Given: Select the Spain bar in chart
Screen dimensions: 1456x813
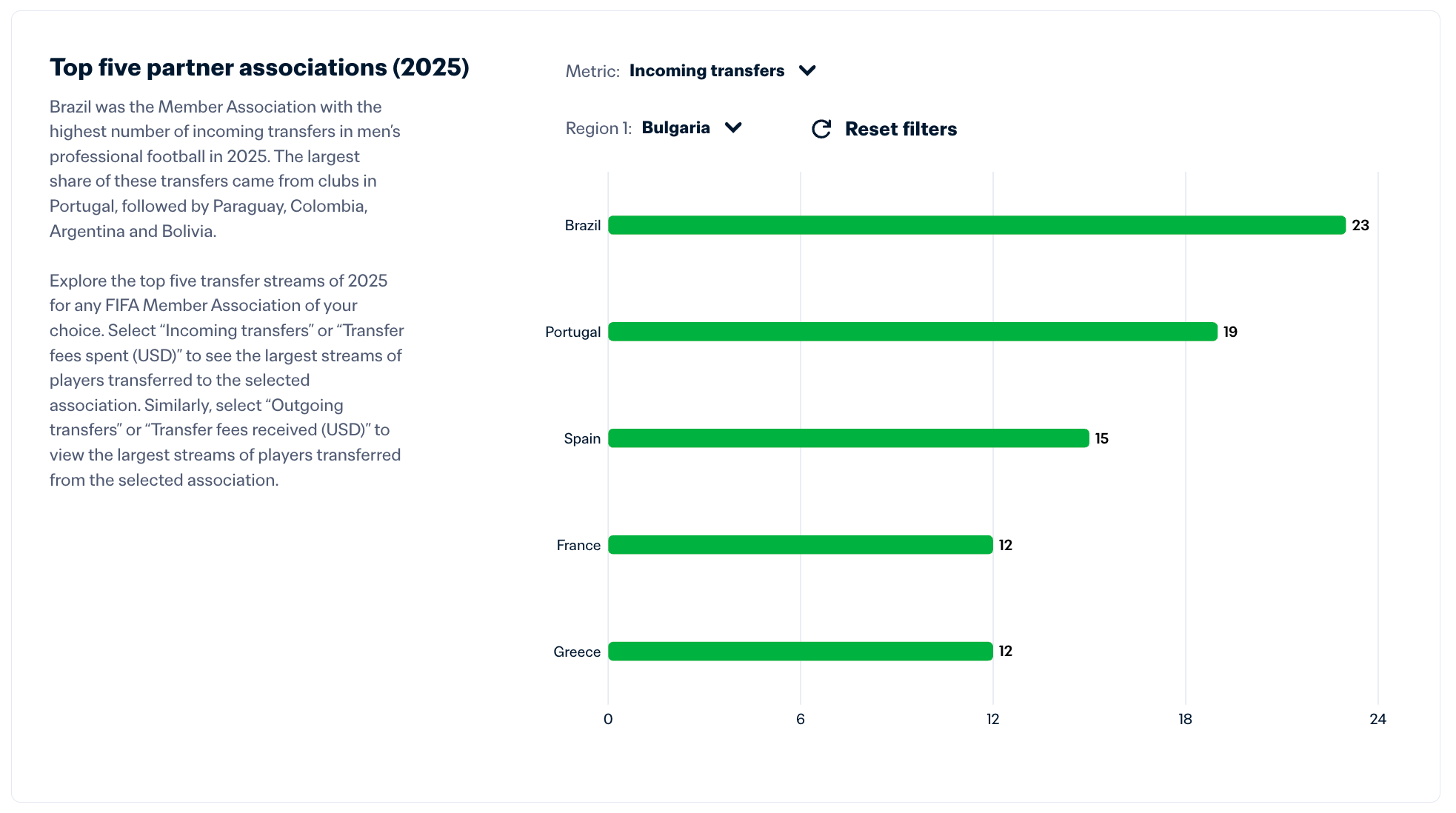Looking at the screenshot, I should tap(848, 438).
